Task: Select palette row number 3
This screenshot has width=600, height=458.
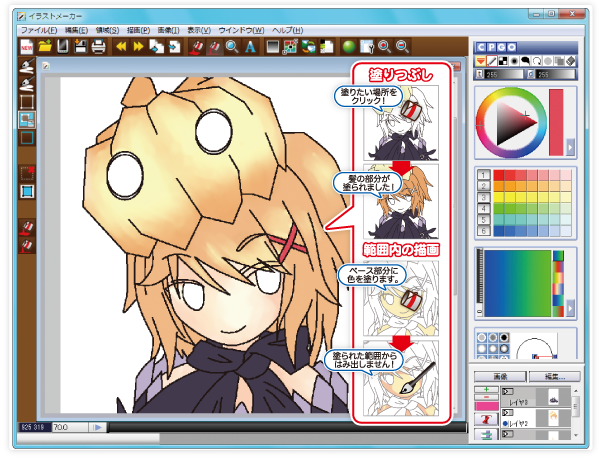Action: coord(483,195)
